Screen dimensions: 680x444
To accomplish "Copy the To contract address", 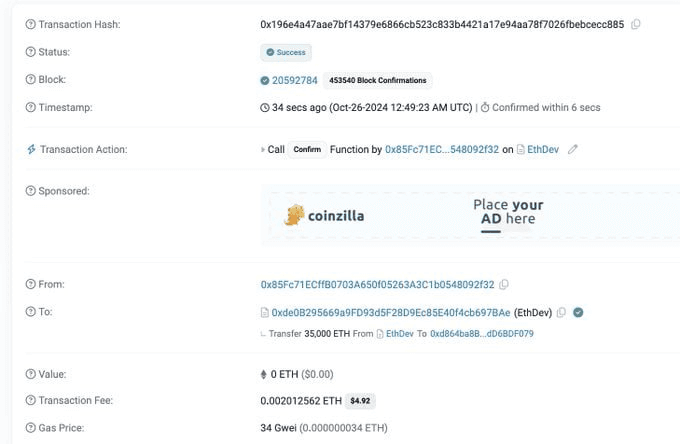I will coord(561,312).
